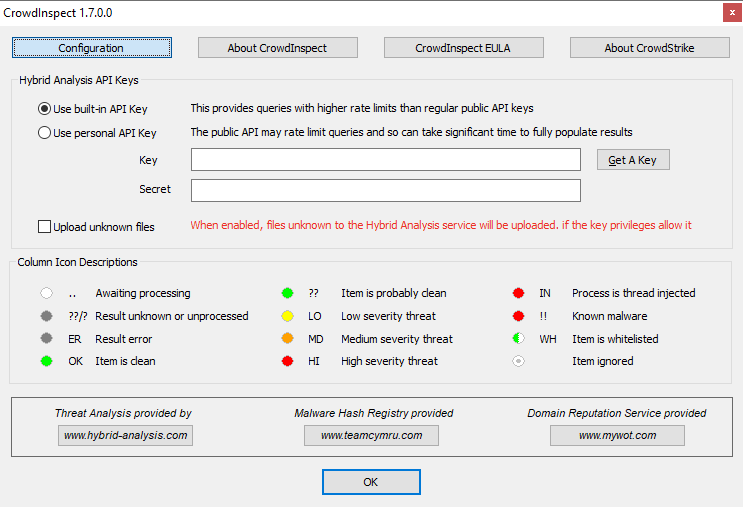Image resolution: width=743 pixels, height=507 pixels.
Task: Click the red upload warning text
Action: coord(441,225)
